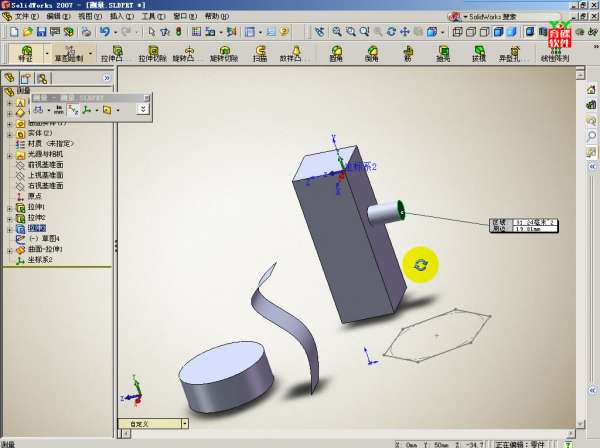Open the 插入 menu
Viewport: 600px width, 448px height.
tap(120, 17)
